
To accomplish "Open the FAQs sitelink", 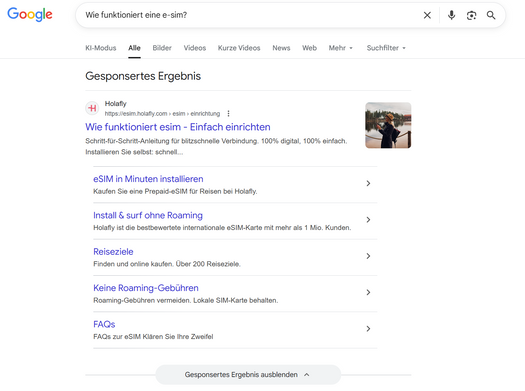I will pos(104,324).
